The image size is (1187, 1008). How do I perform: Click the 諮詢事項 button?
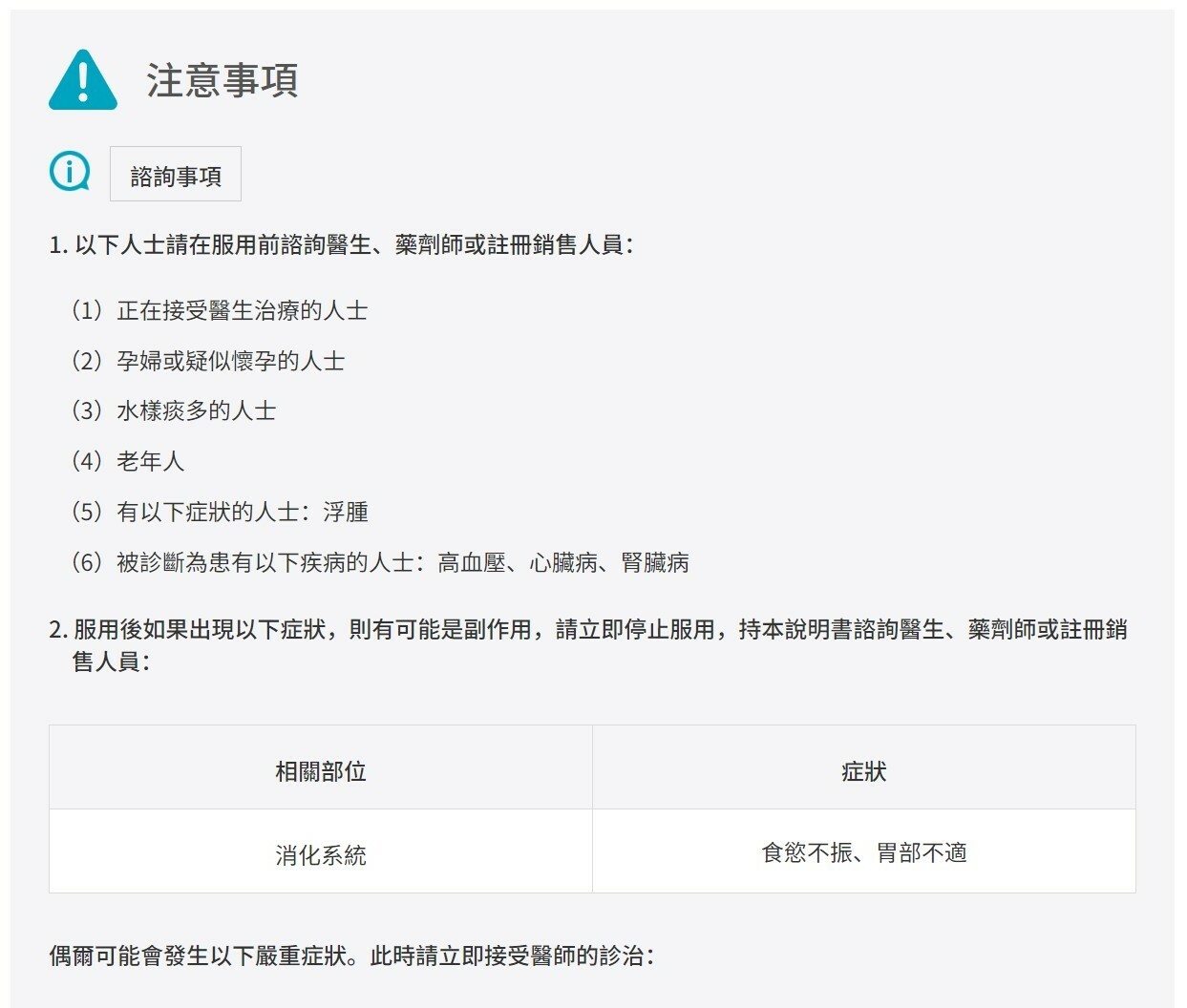[x=176, y=175]
